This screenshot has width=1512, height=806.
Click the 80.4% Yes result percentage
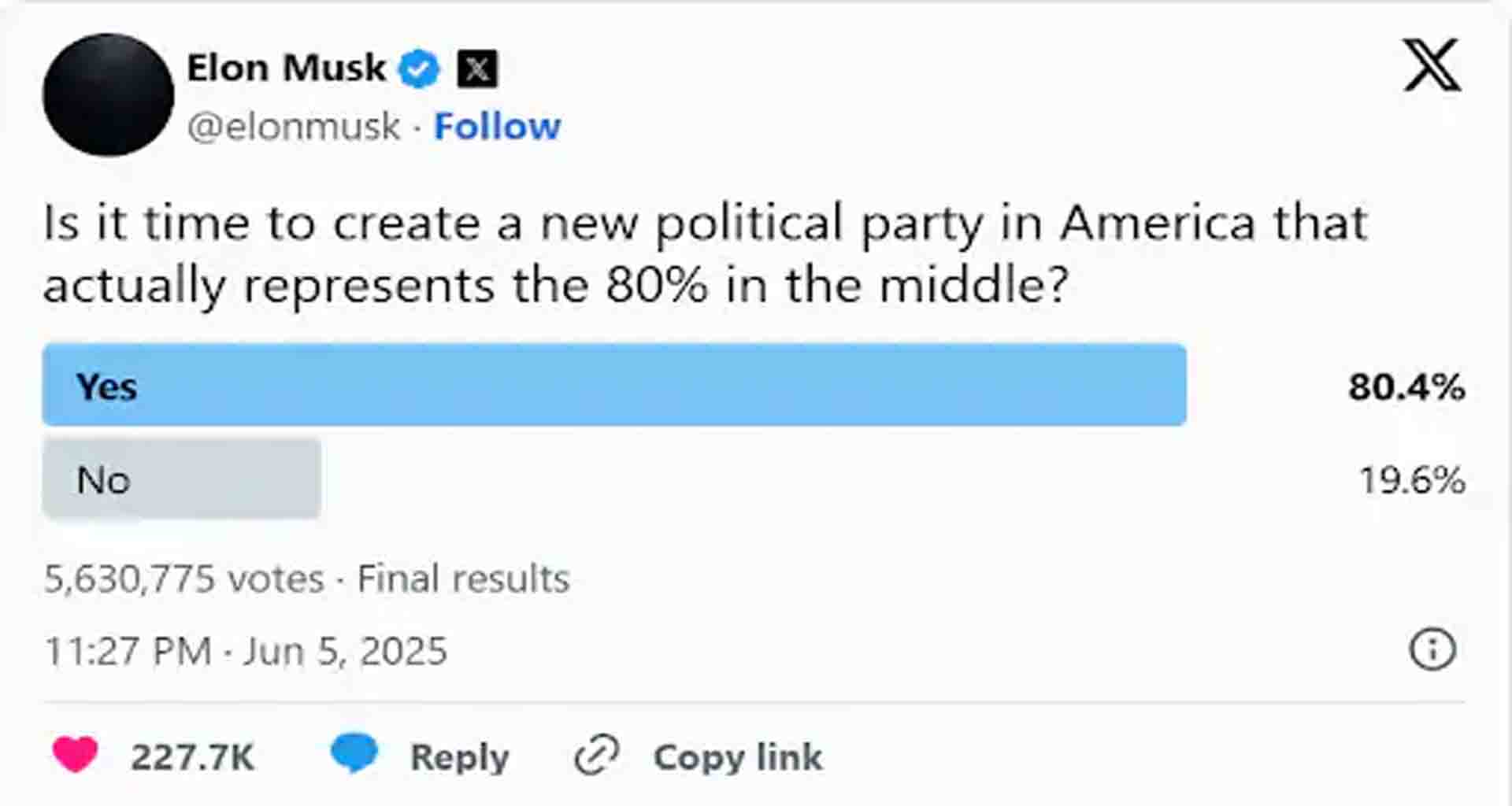tap(1406, 386)
